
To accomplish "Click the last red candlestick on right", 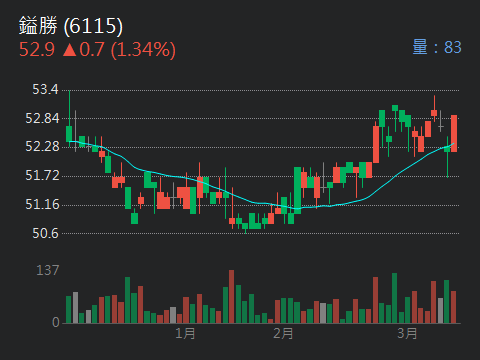I will tap(454, 133).
